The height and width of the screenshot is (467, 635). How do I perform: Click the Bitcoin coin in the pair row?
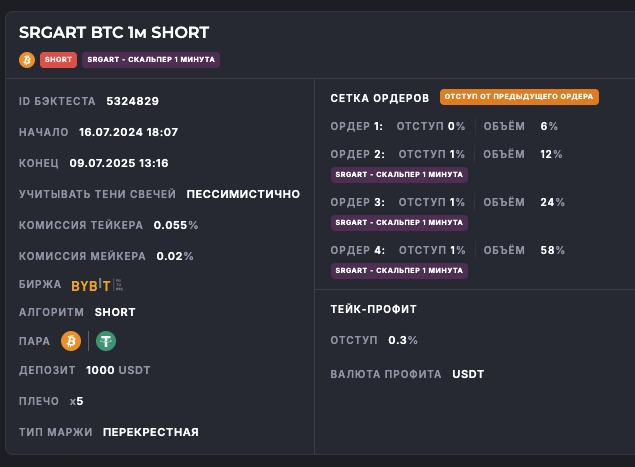71,341
